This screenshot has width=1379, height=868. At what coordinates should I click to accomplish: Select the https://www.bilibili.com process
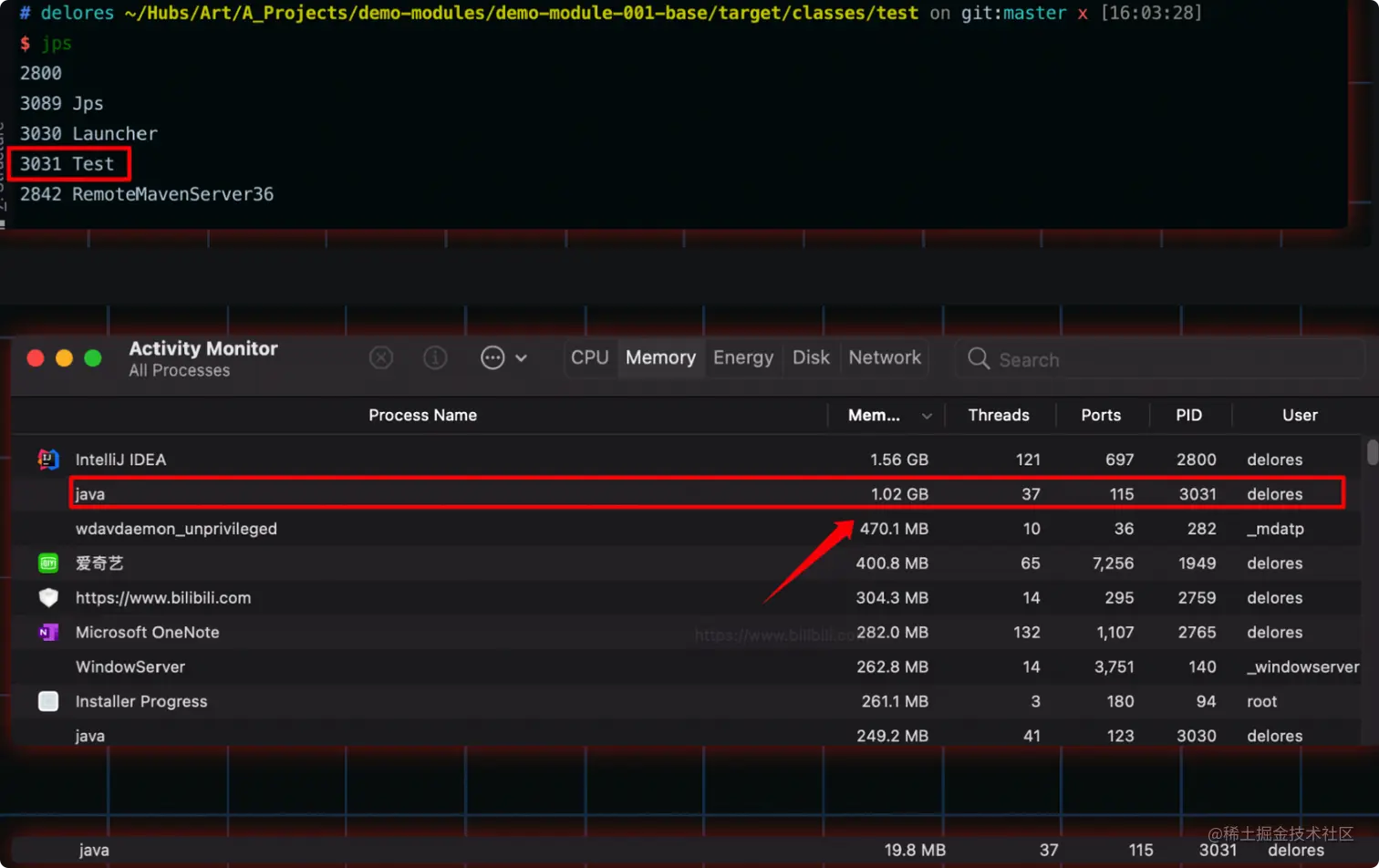pyautogui.click(x=163, y=598)
